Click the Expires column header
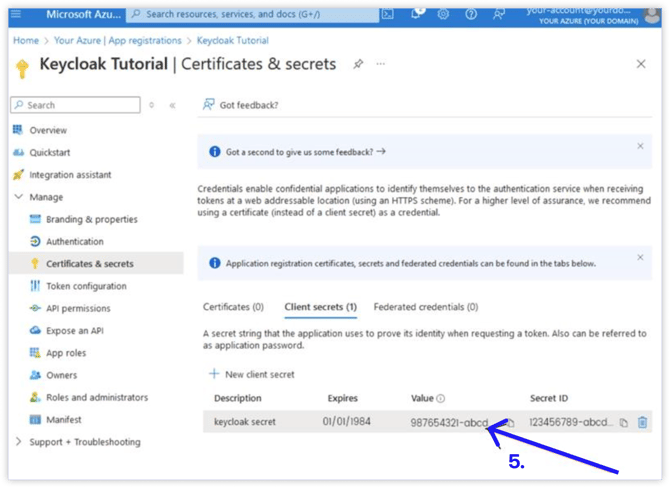 click(342, 398)
